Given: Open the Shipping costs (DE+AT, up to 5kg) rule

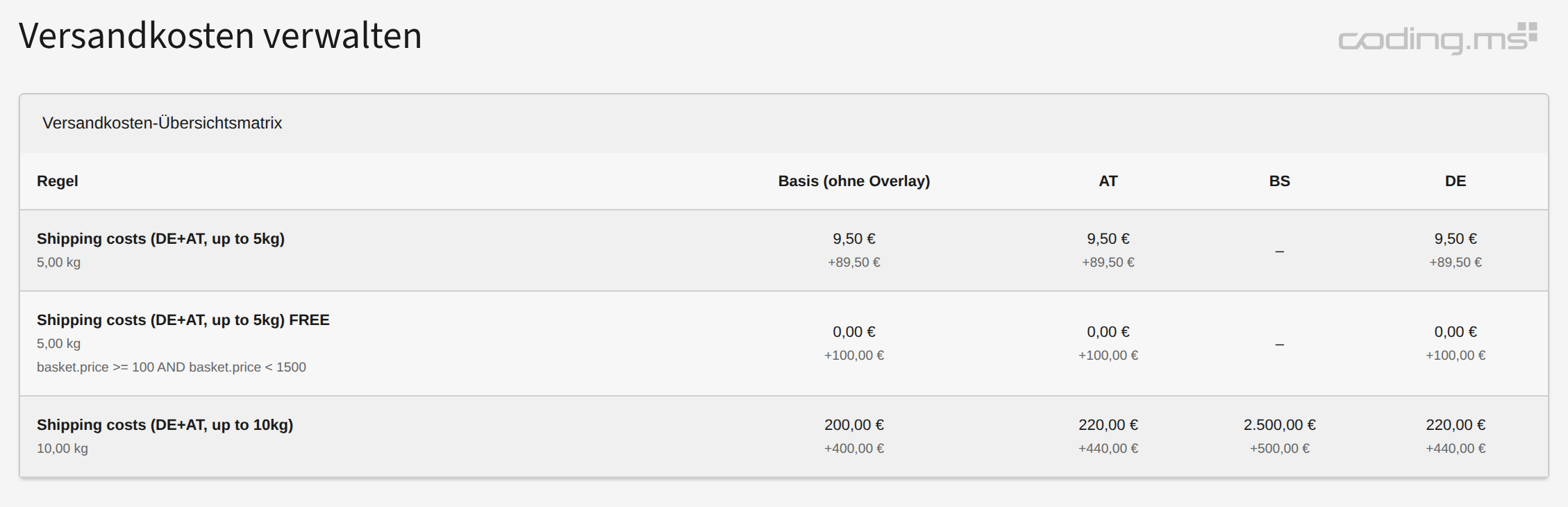Looking at the screenshot, I should coord(160,239).
